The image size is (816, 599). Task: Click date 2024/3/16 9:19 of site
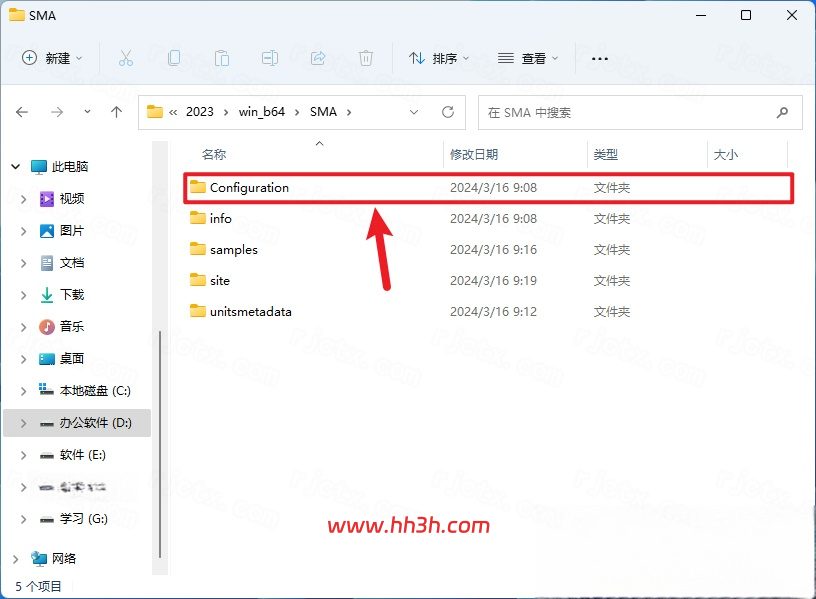pos(493,281)
